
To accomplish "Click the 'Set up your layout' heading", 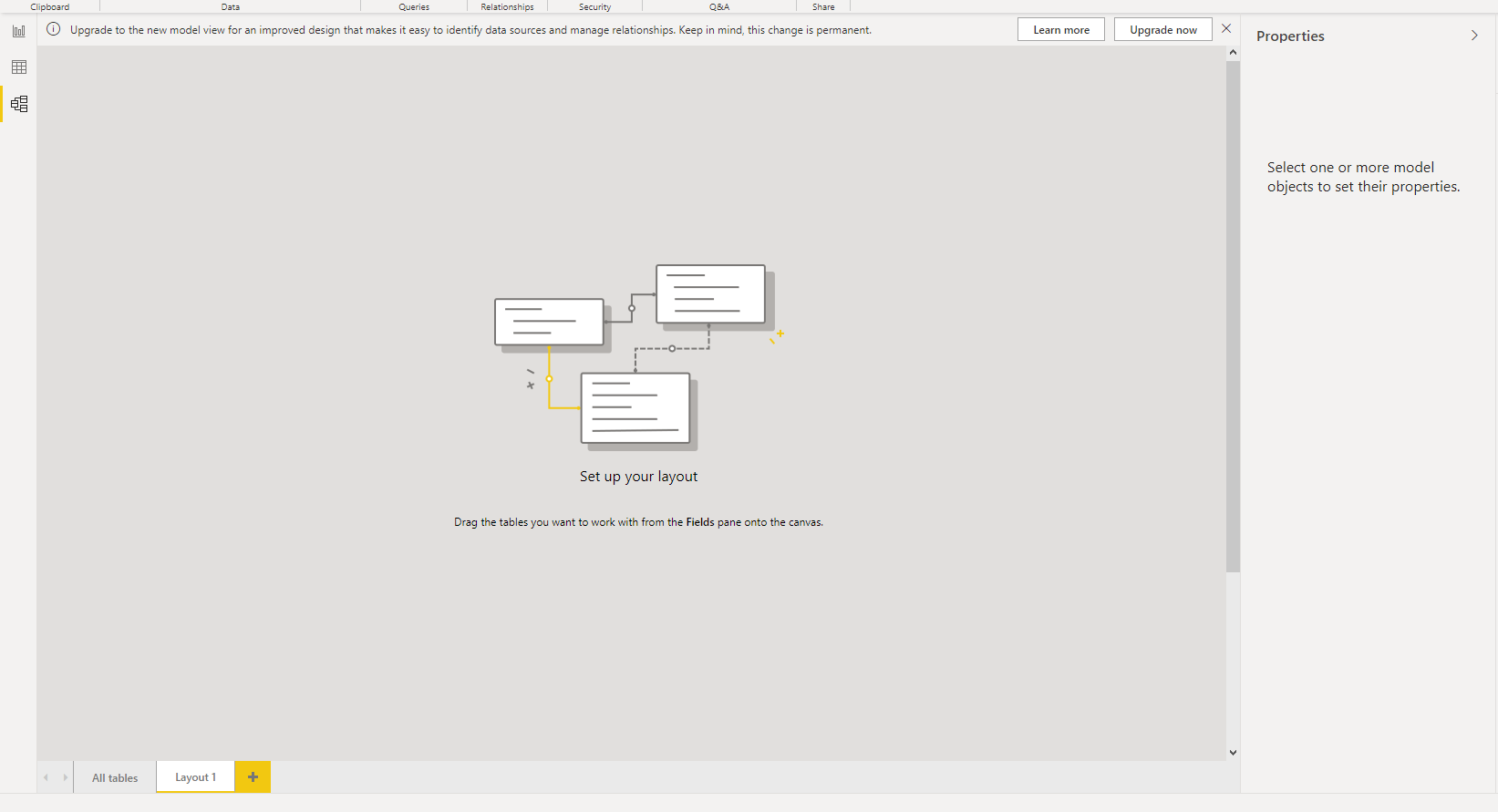I will 638,477.
